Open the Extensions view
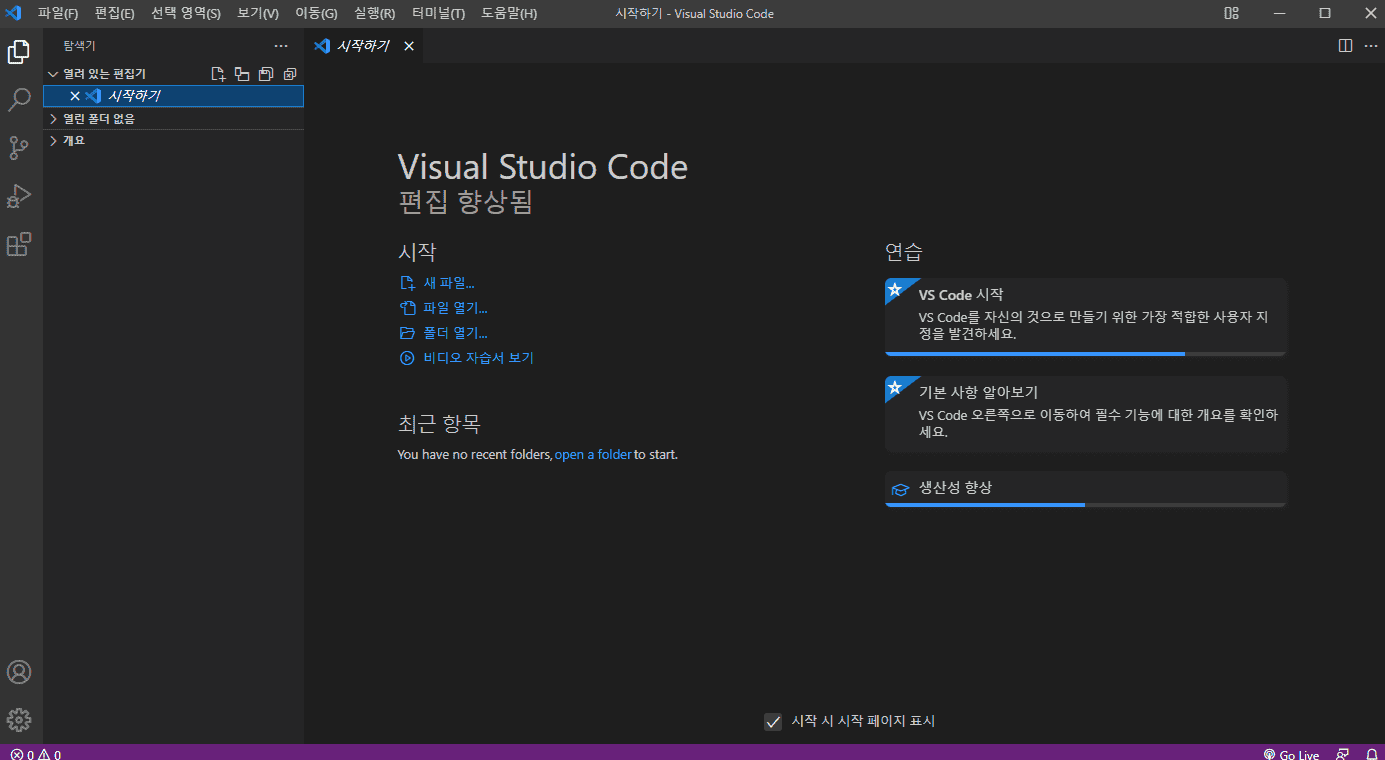This screenshot has width=1385, height=760. (x=18, y=244)
